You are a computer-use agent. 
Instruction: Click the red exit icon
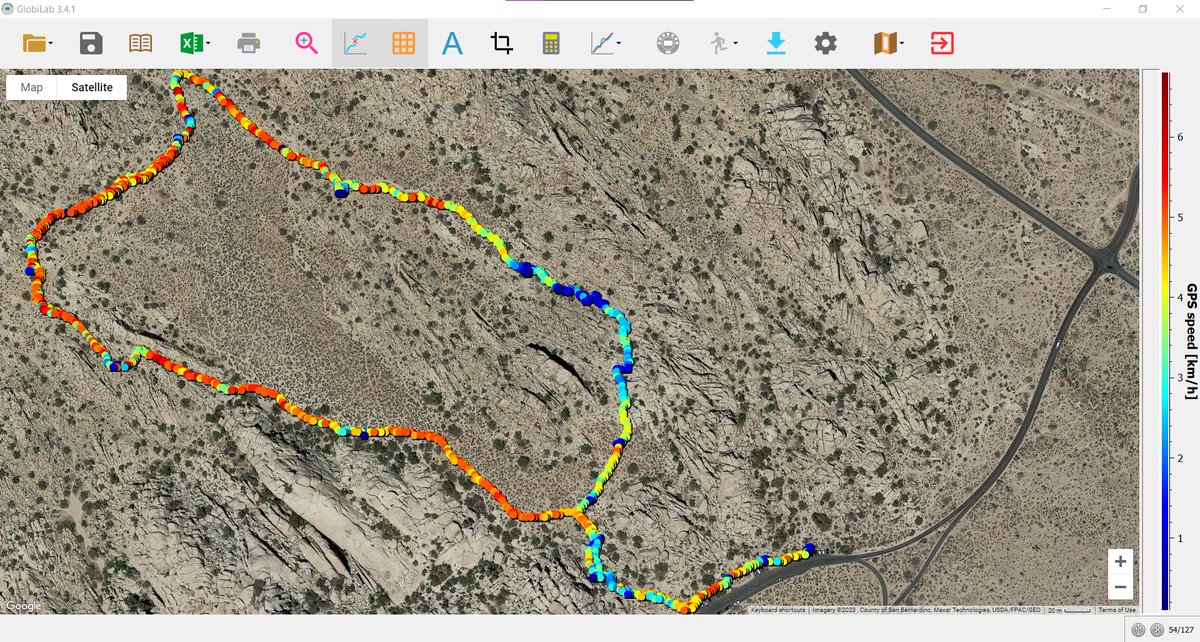click(941, 43)
